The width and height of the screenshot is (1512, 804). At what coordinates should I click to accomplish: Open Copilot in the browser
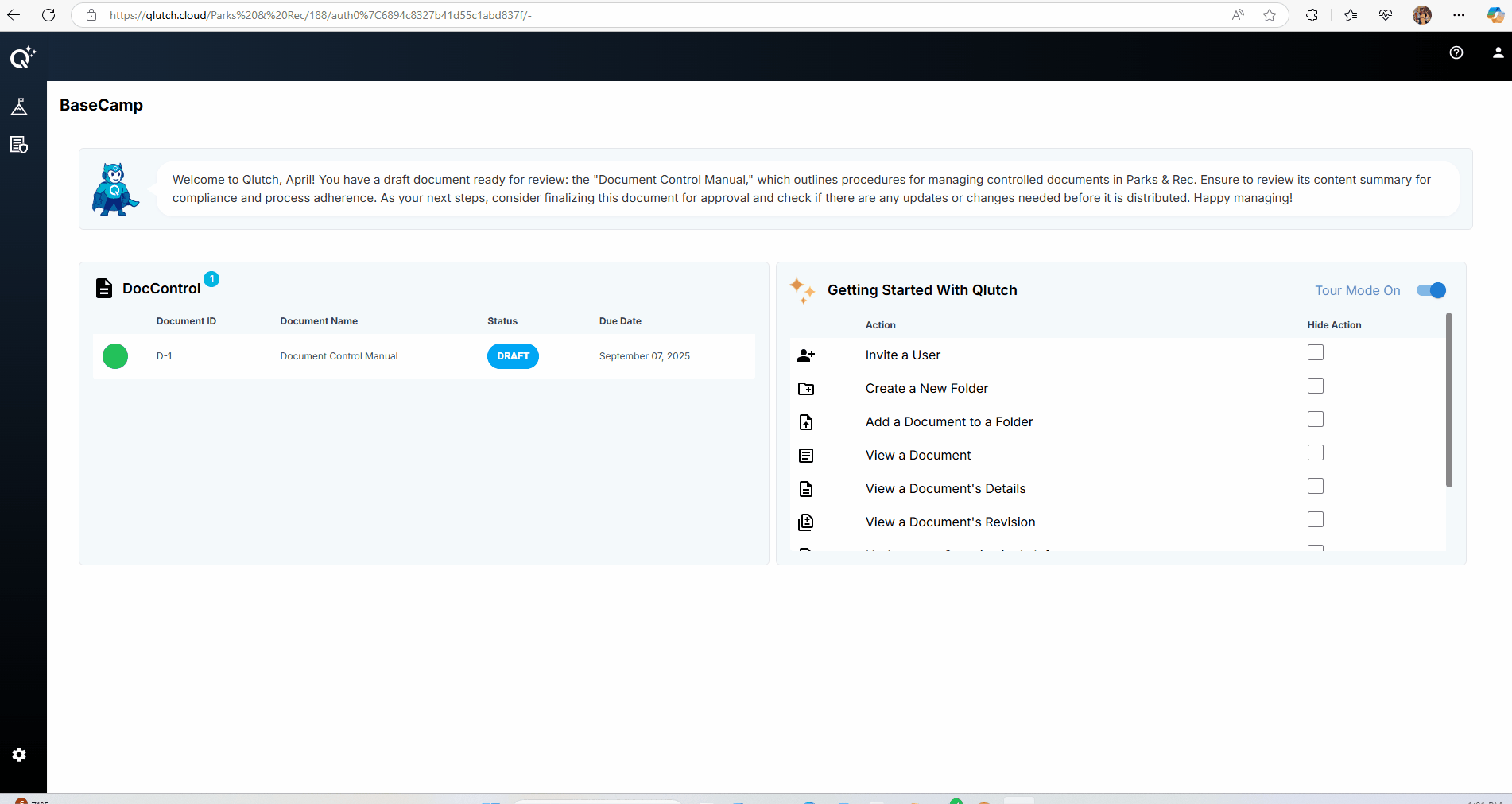tap(1495, 15)
